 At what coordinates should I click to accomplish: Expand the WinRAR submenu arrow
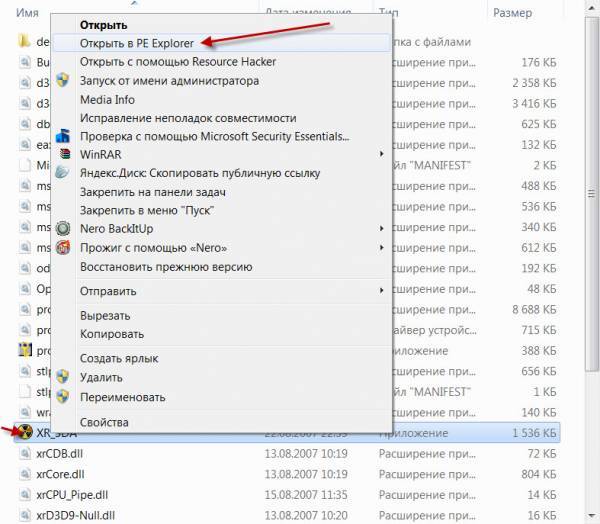click(381, 154)
